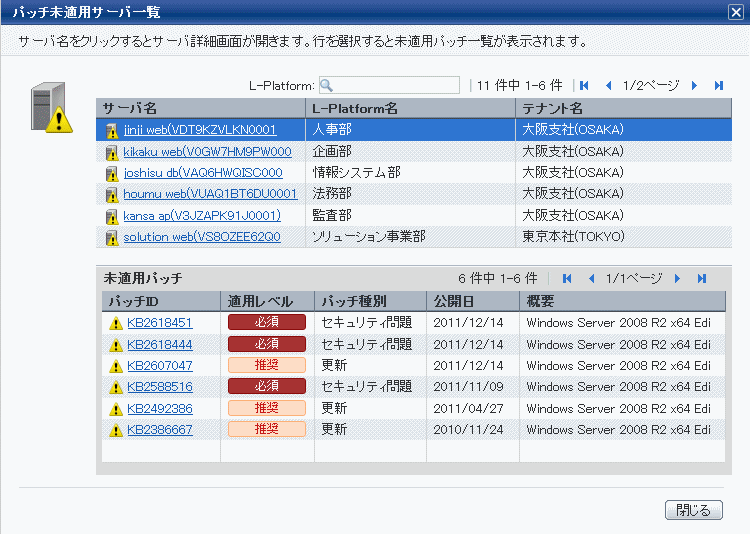
Task: Open patch KB2588516 link
Action: [160, 387]
